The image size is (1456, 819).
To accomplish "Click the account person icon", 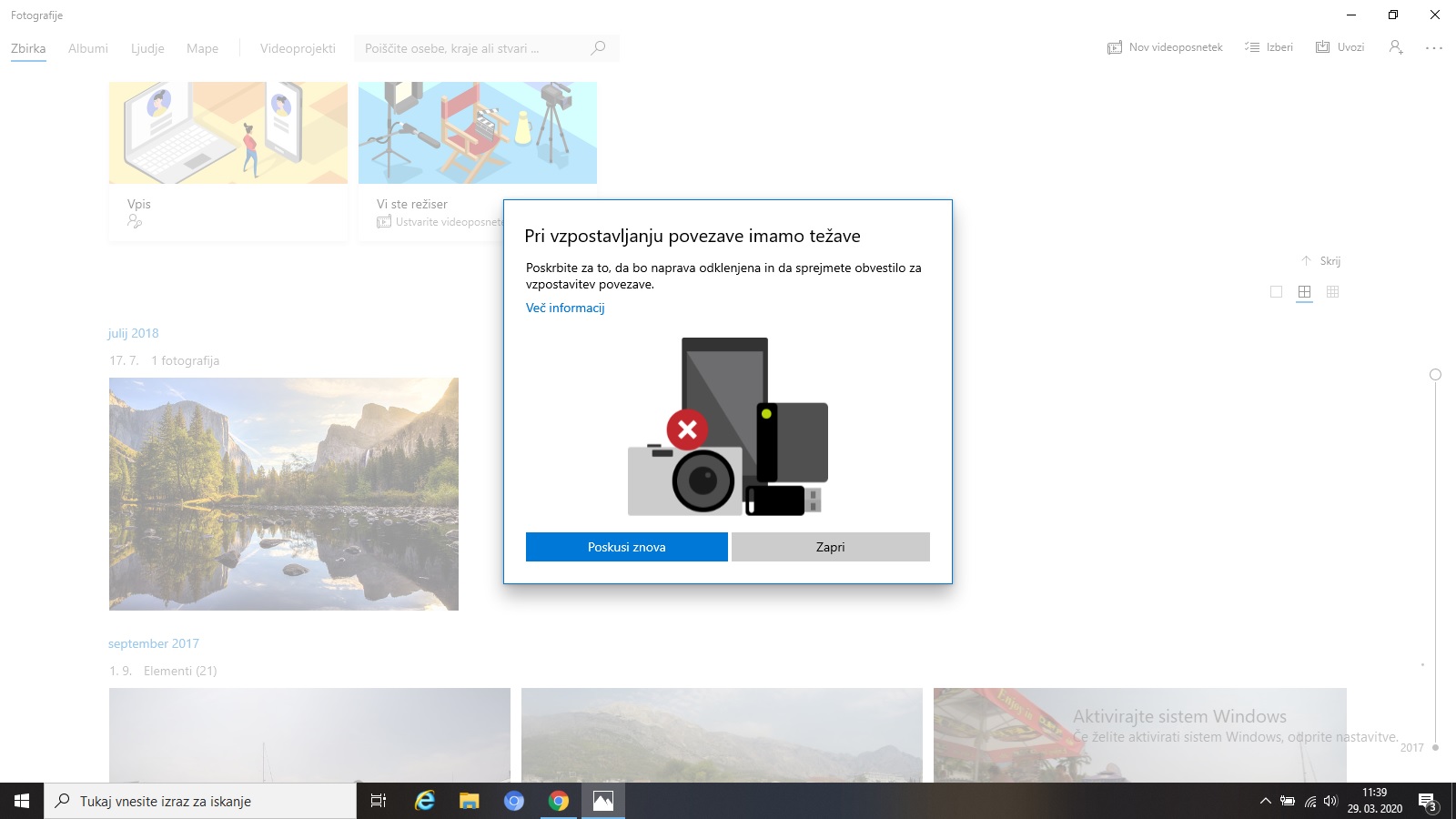I will (1395, 47).
